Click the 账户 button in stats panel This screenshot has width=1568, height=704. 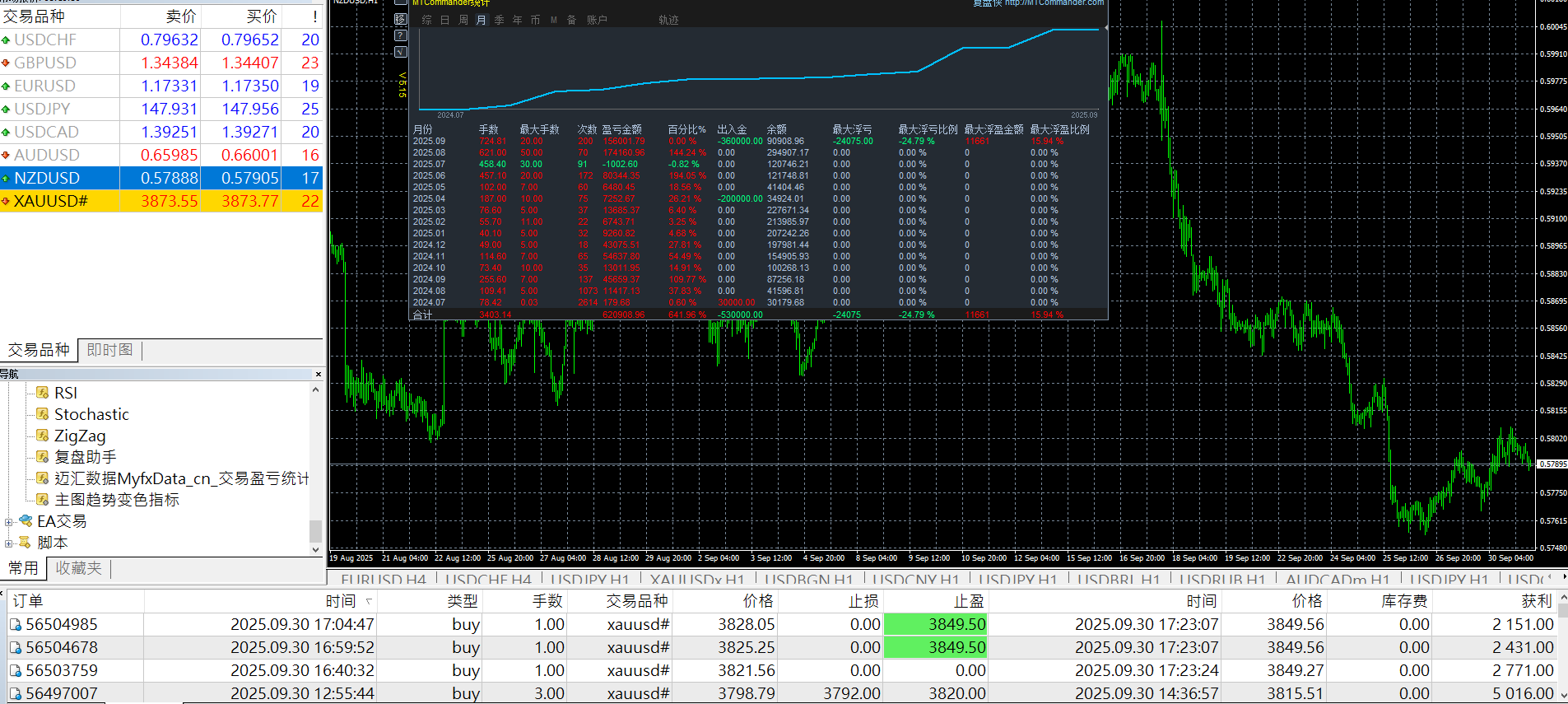click(597, 20)
